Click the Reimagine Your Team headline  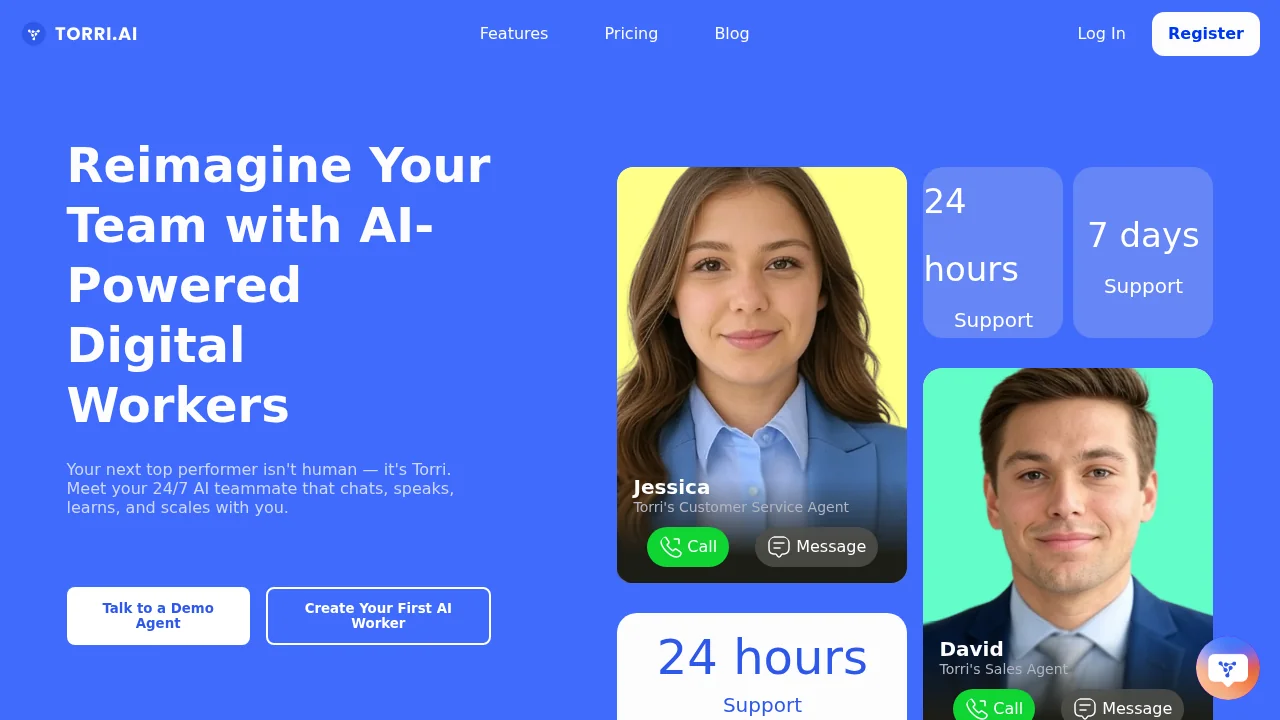click(x=279, y=285)
